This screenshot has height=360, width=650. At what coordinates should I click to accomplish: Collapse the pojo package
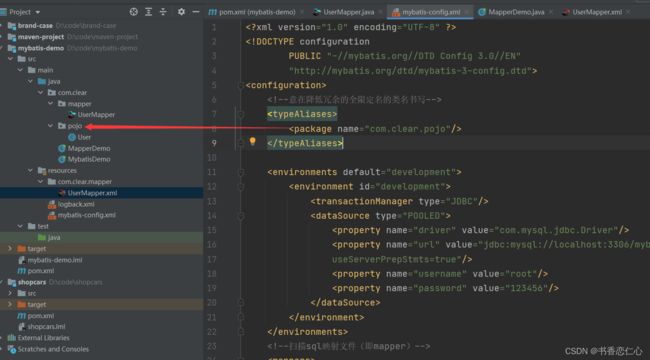click(51, 126)
